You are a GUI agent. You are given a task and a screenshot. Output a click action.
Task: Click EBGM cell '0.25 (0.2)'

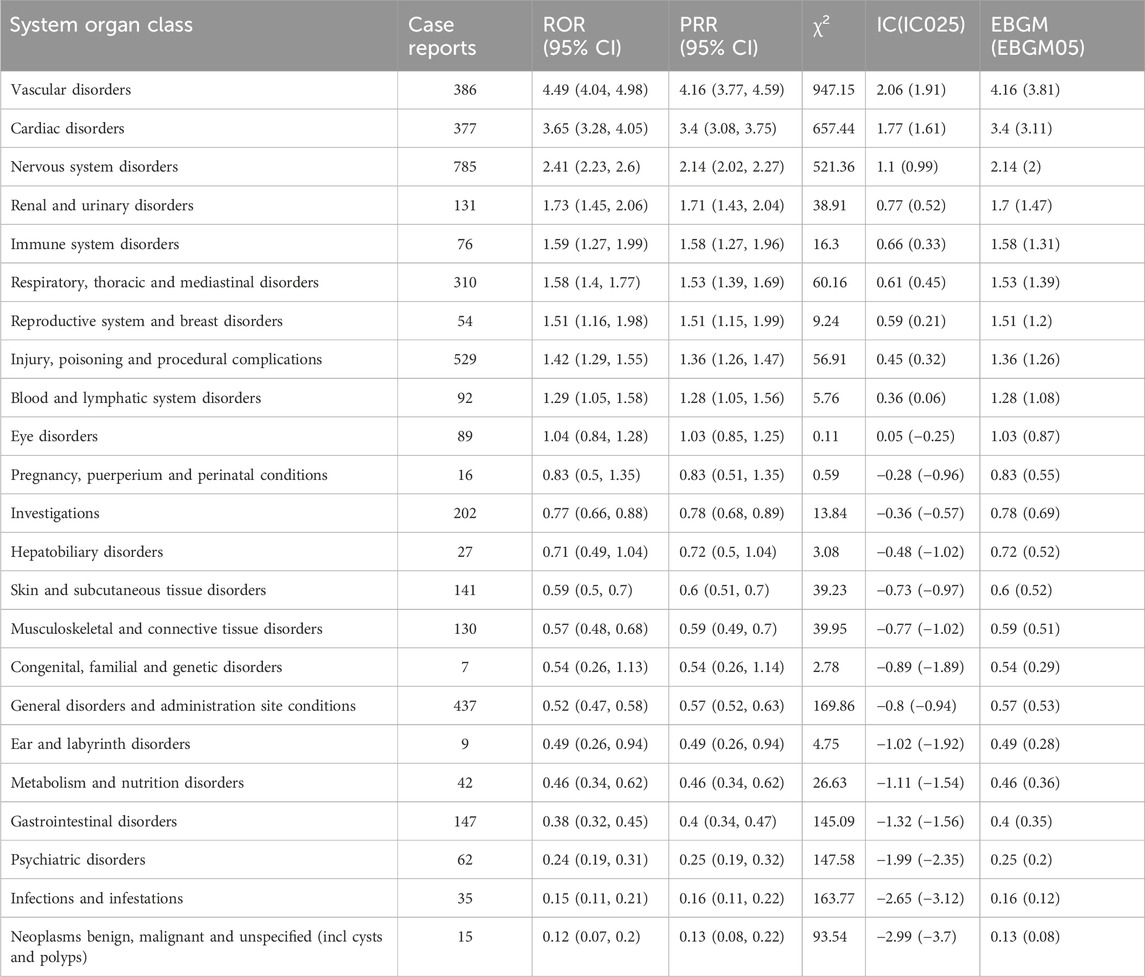[x=1021, y=860]
